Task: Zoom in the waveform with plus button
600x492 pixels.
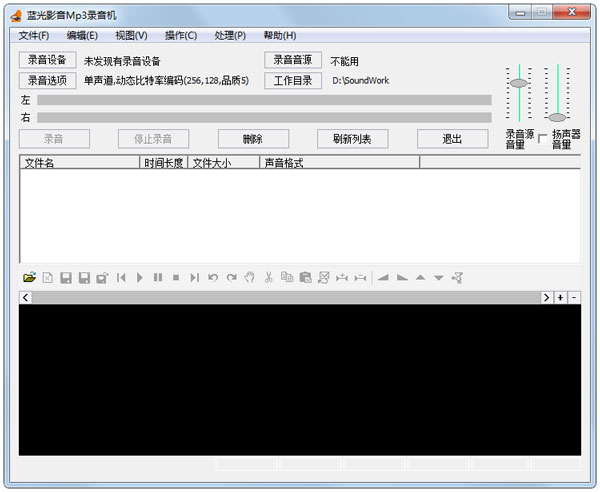Action: tap(560, 297)
